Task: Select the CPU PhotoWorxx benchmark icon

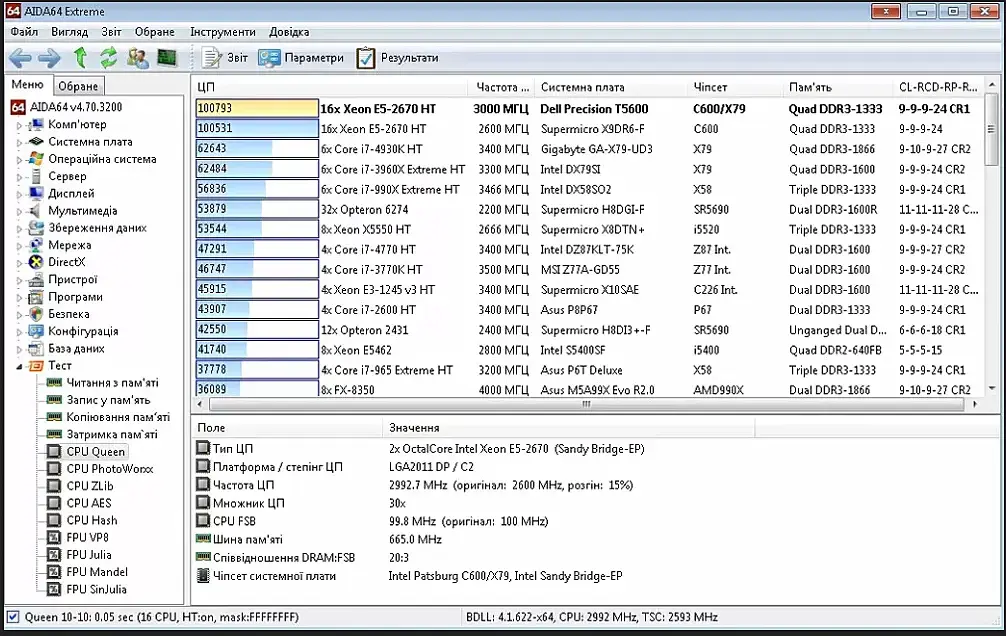Action: [x=55, y=469]
